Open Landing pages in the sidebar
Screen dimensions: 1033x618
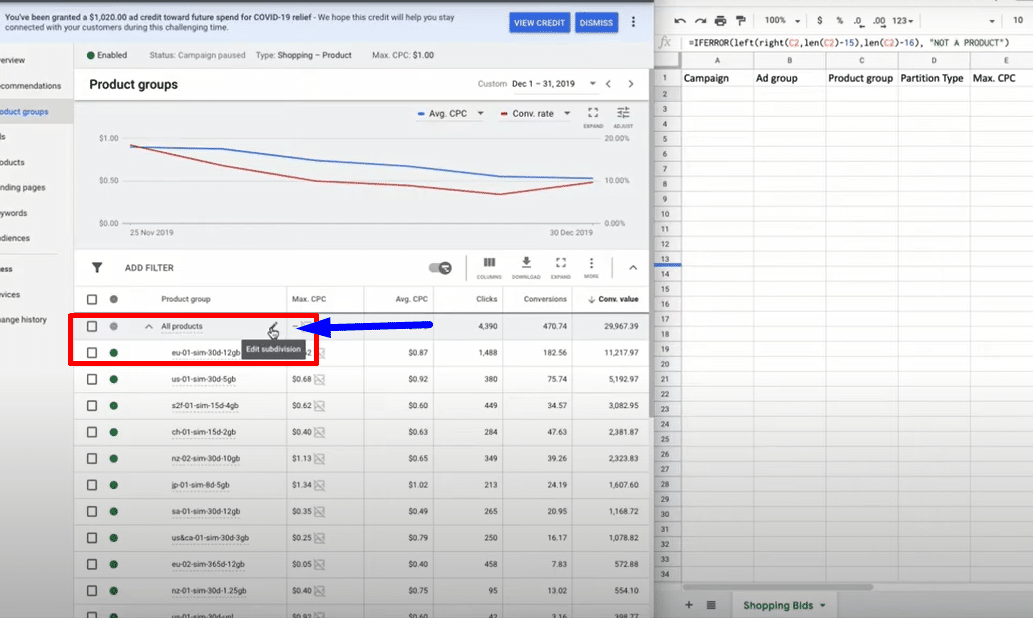(x=23, y=187)
